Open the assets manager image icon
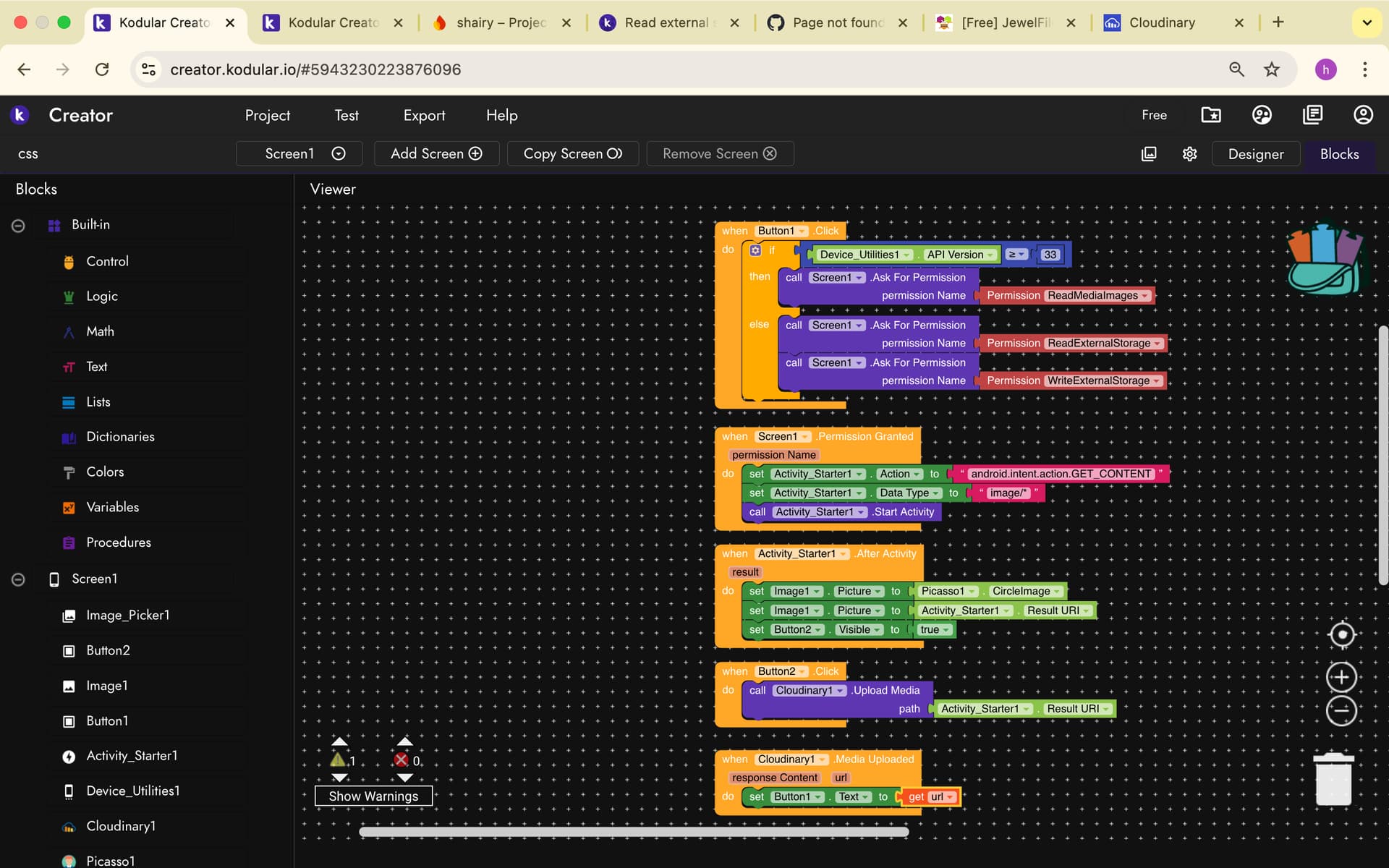The width and height of the screenshot is (1389, 868). (x=1149, y=154)
